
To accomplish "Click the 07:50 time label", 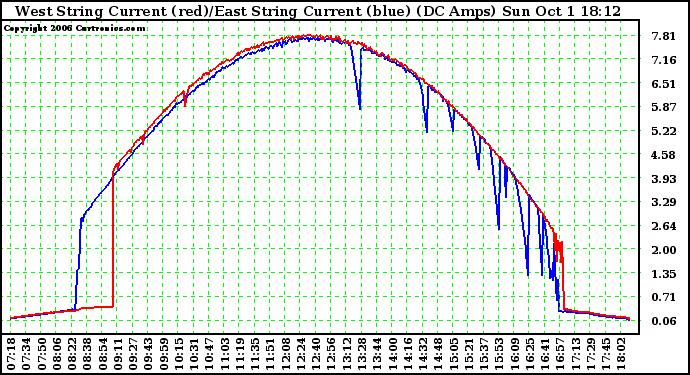I will (41, 354).
